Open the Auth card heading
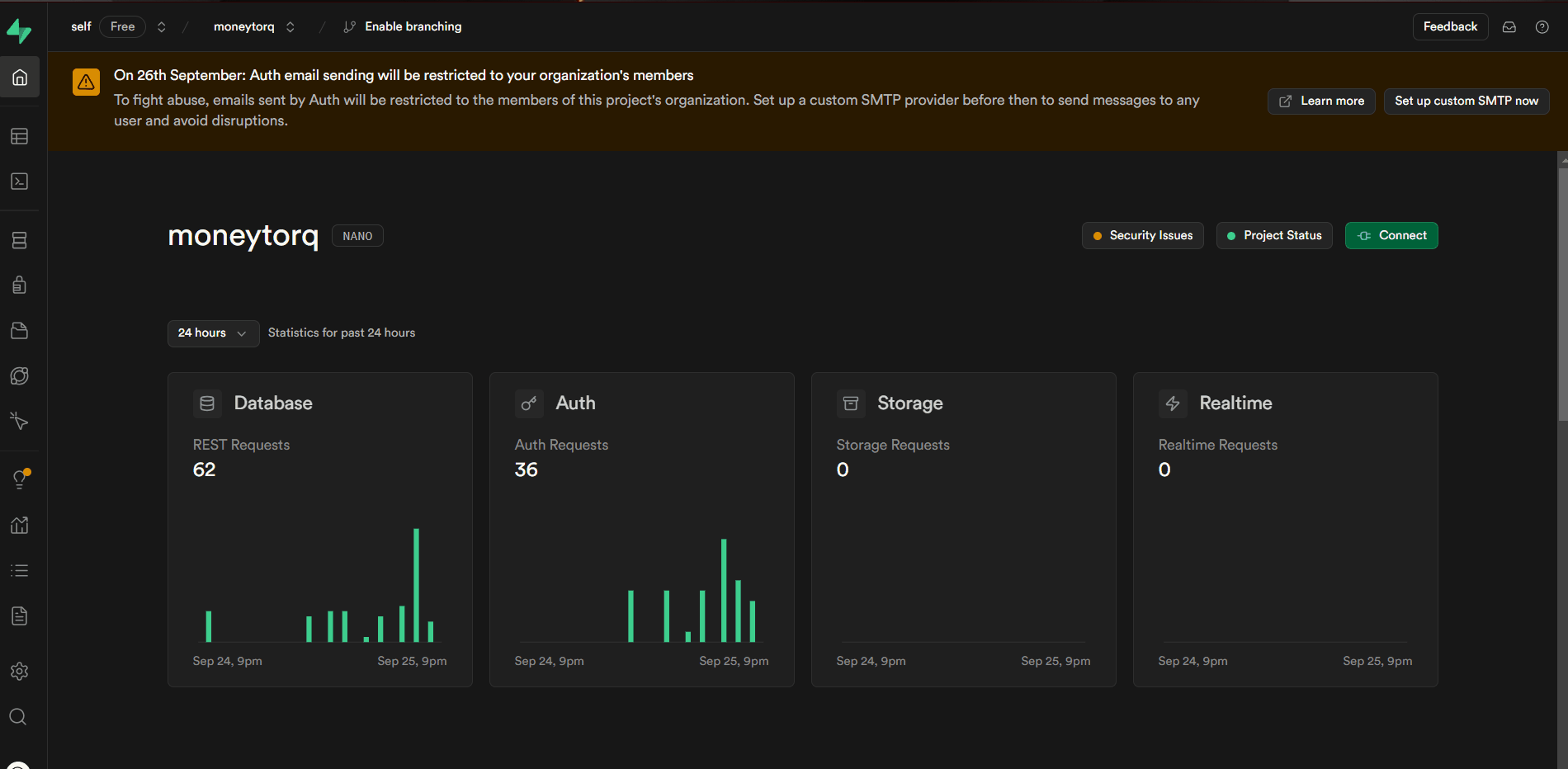Viewport: 1568px width, 769px height. 575,403
